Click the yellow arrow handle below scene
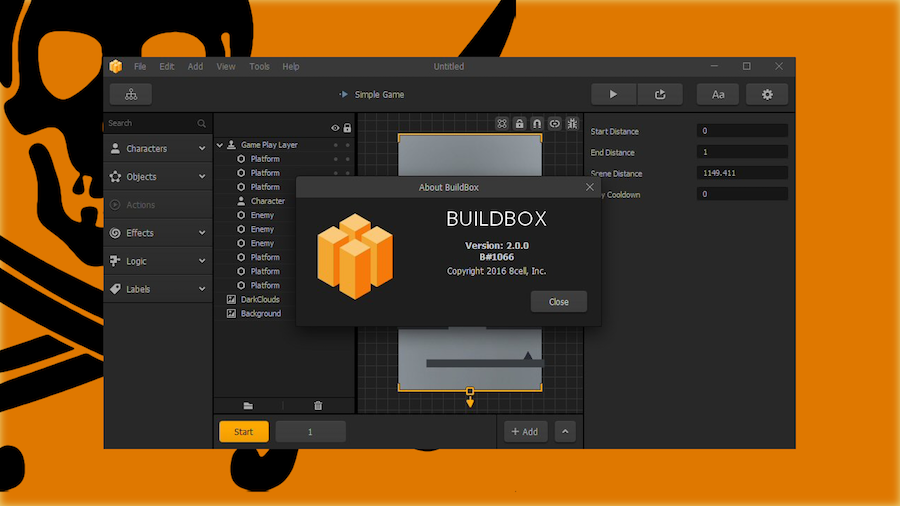The image size is (900, 506). tap(470, 403)
